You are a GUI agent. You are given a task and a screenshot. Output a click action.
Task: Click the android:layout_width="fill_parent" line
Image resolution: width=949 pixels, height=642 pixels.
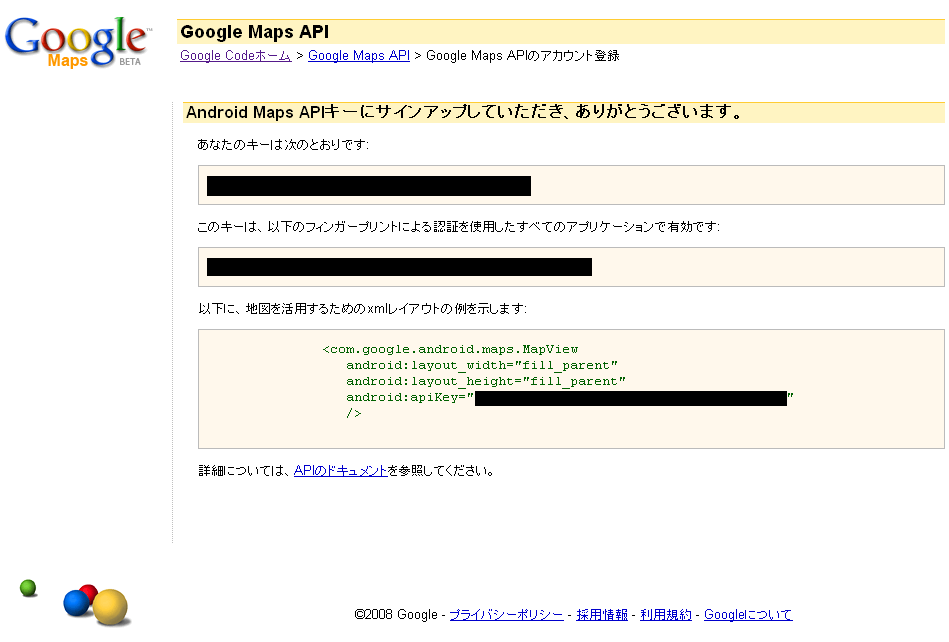(x=482, y=365)
